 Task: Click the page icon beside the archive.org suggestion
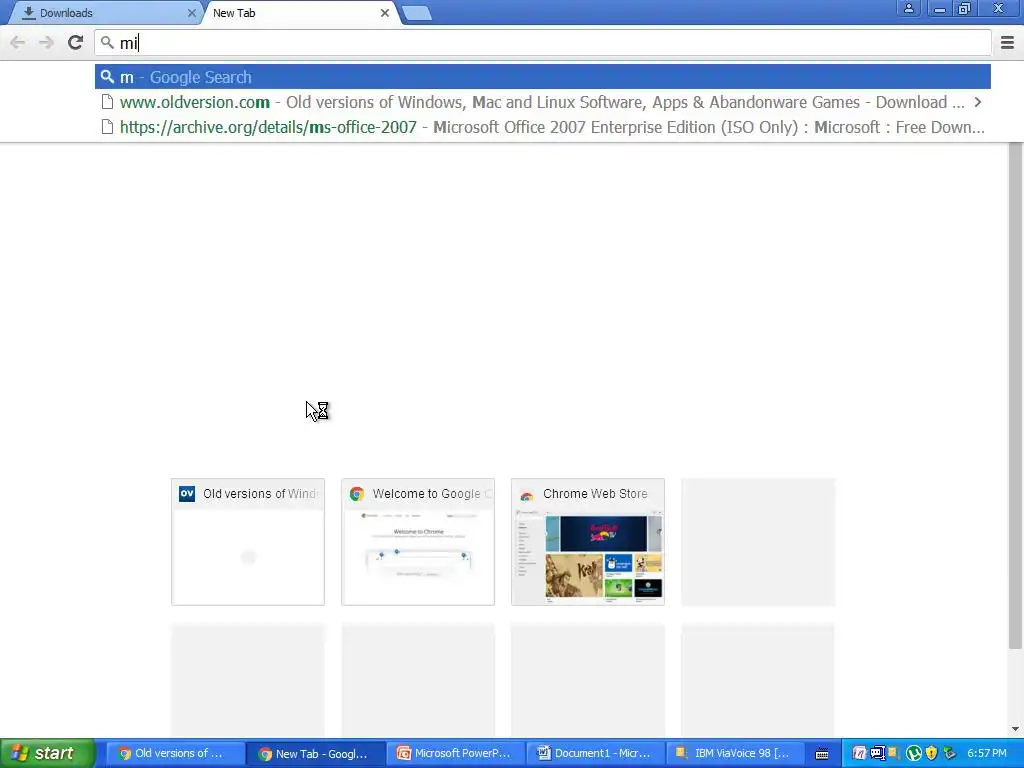coord(107,127)
